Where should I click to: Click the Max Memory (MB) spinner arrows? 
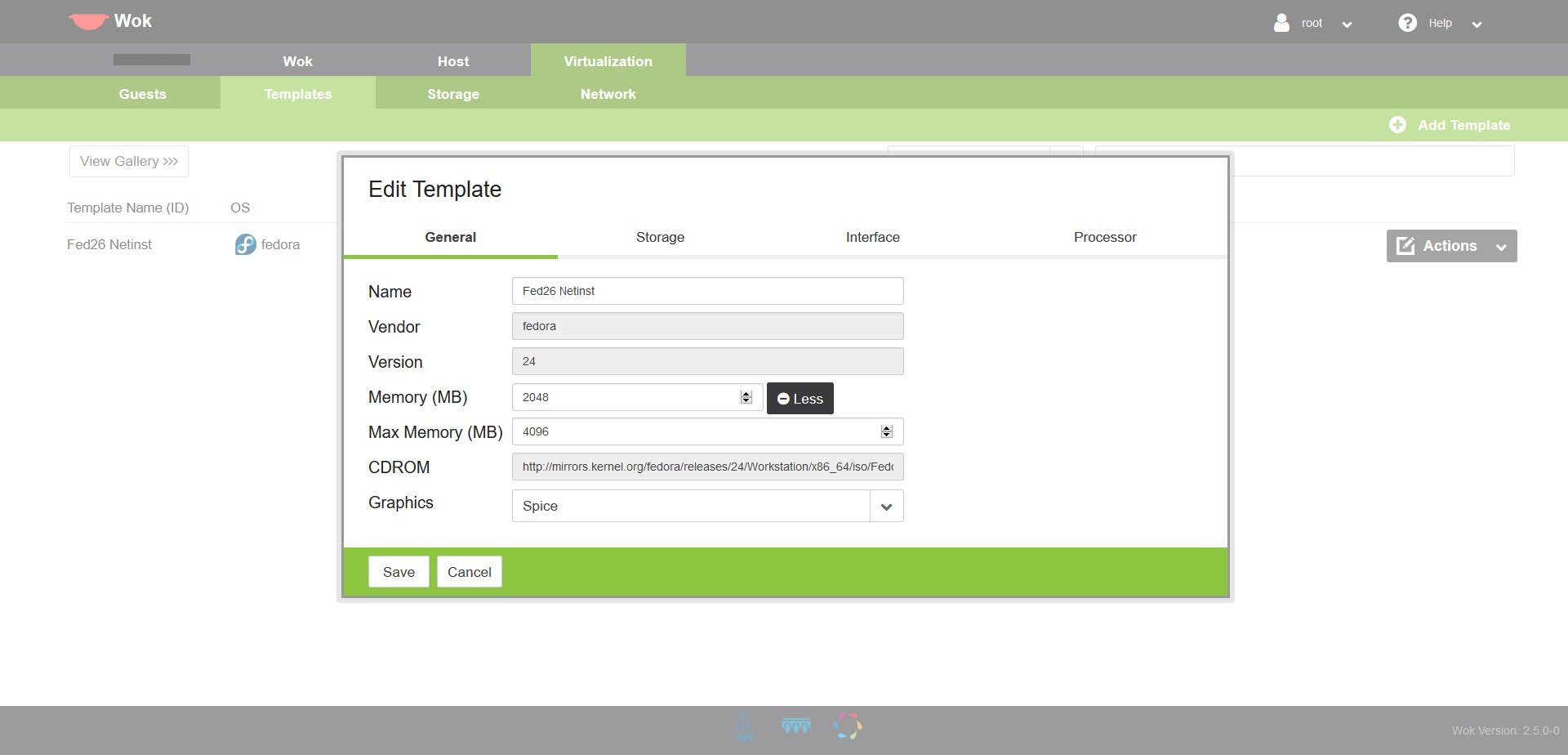[886, 431]
